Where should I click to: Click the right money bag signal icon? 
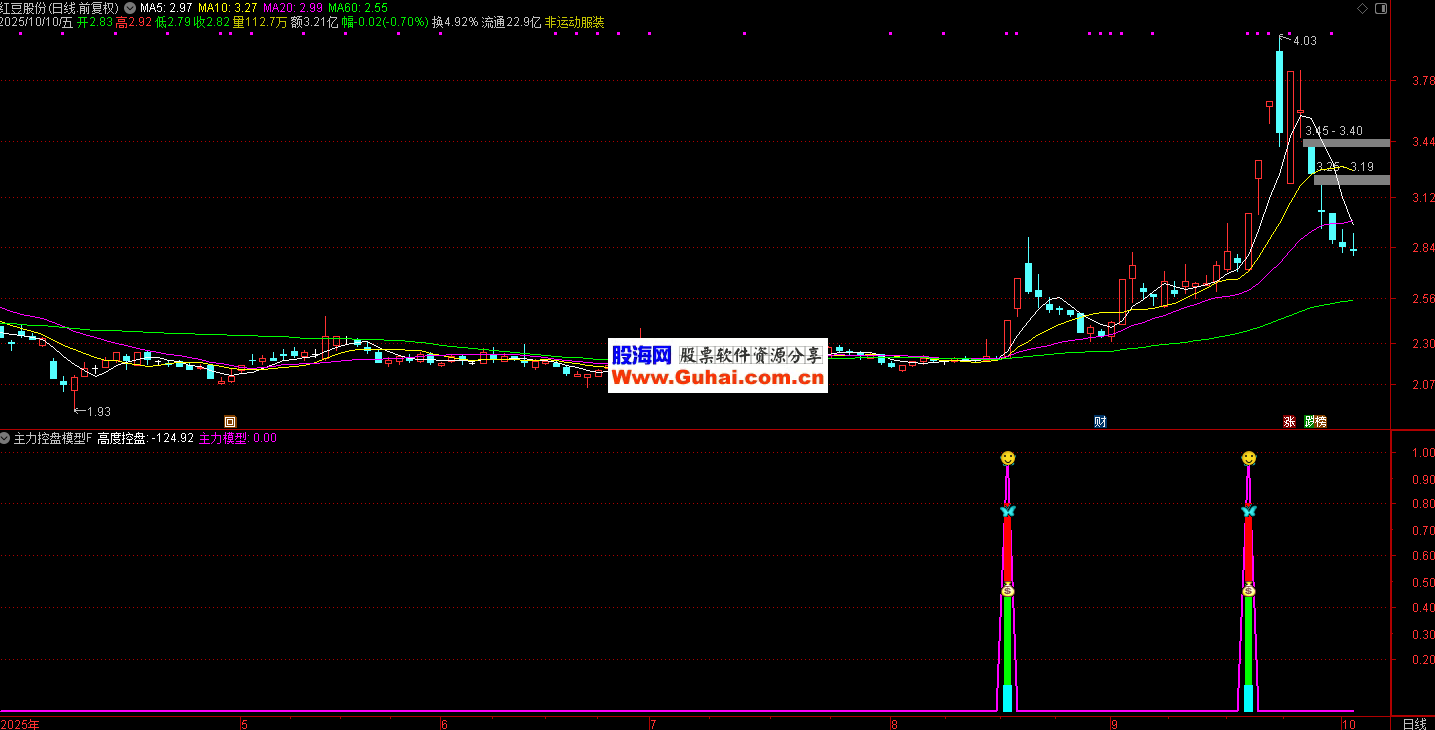tap(1249, 590)
